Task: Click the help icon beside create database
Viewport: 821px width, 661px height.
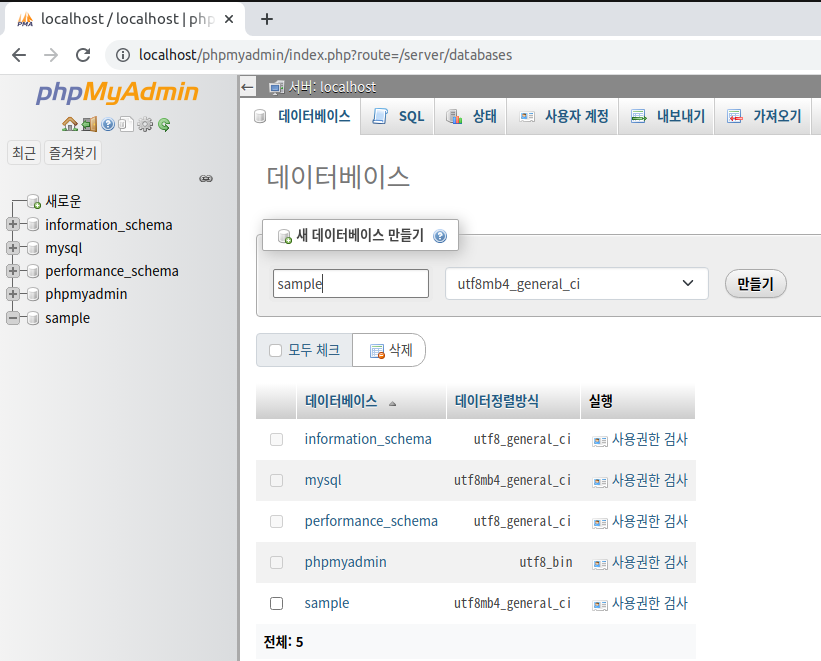Action: pos(440,236)
